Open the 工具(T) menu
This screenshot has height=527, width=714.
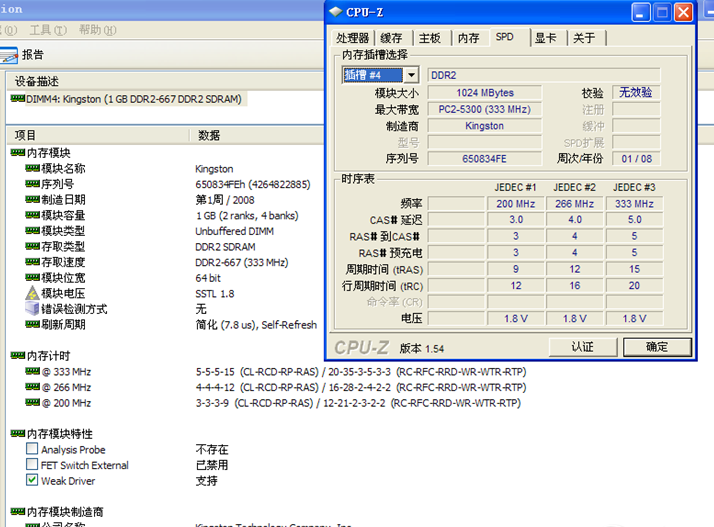[47, 30]
